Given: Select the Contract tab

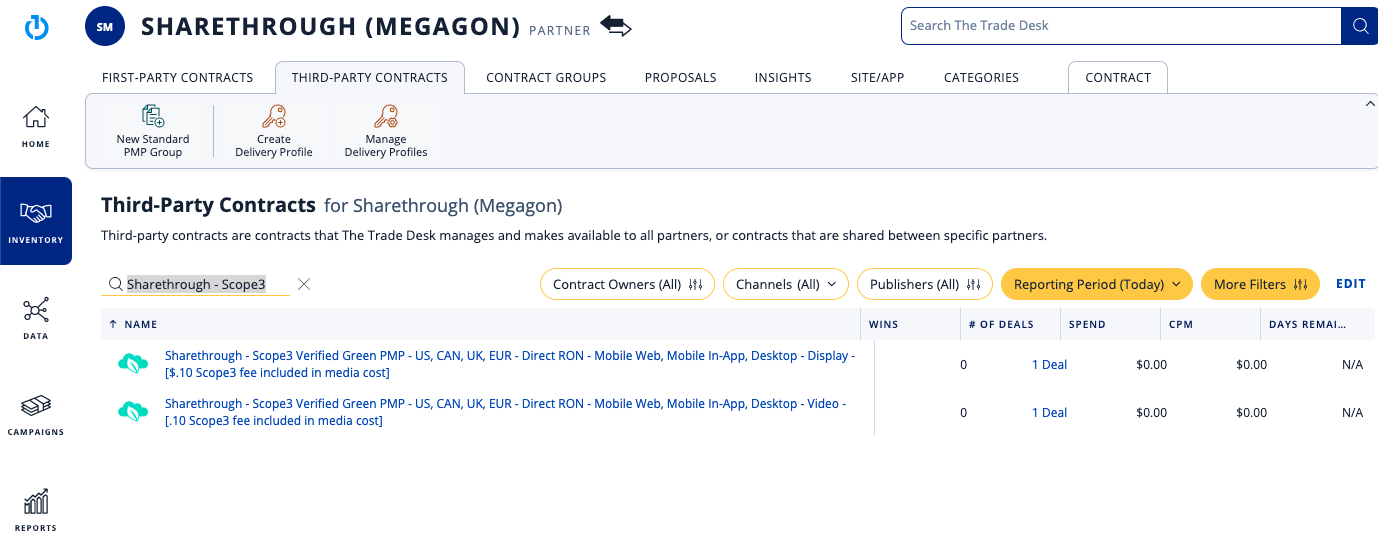Looking at the screenshot, I should pyautogui.click(x=1118, y=77).
